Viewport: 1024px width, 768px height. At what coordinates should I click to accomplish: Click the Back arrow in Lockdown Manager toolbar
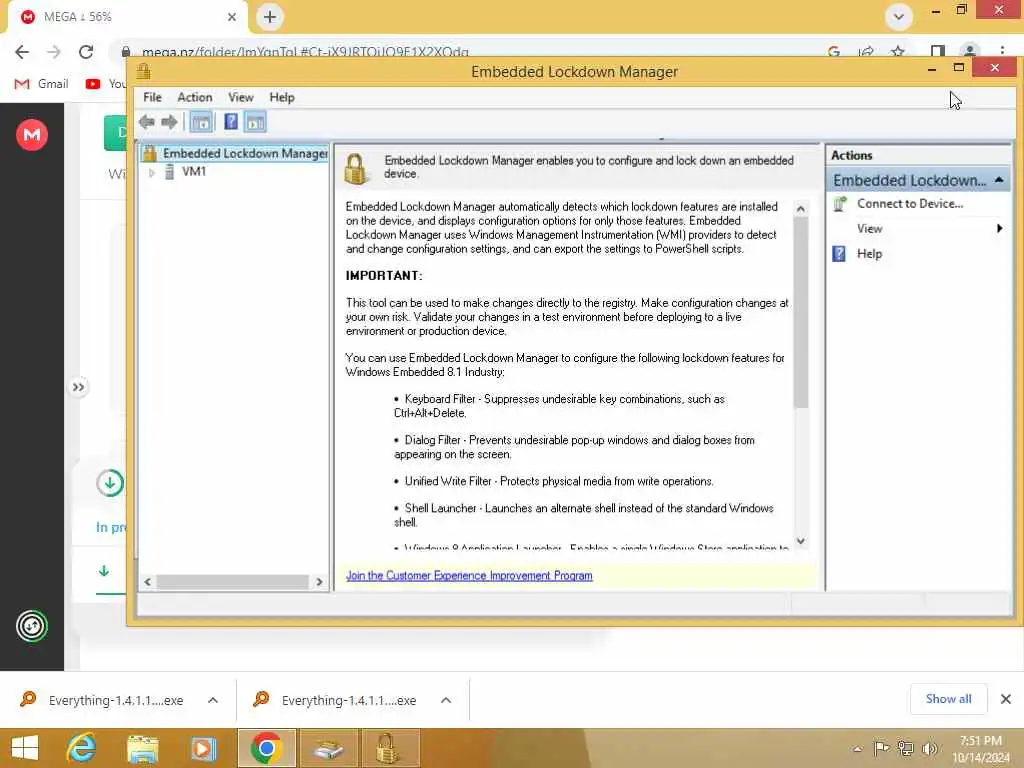[147, 122]
